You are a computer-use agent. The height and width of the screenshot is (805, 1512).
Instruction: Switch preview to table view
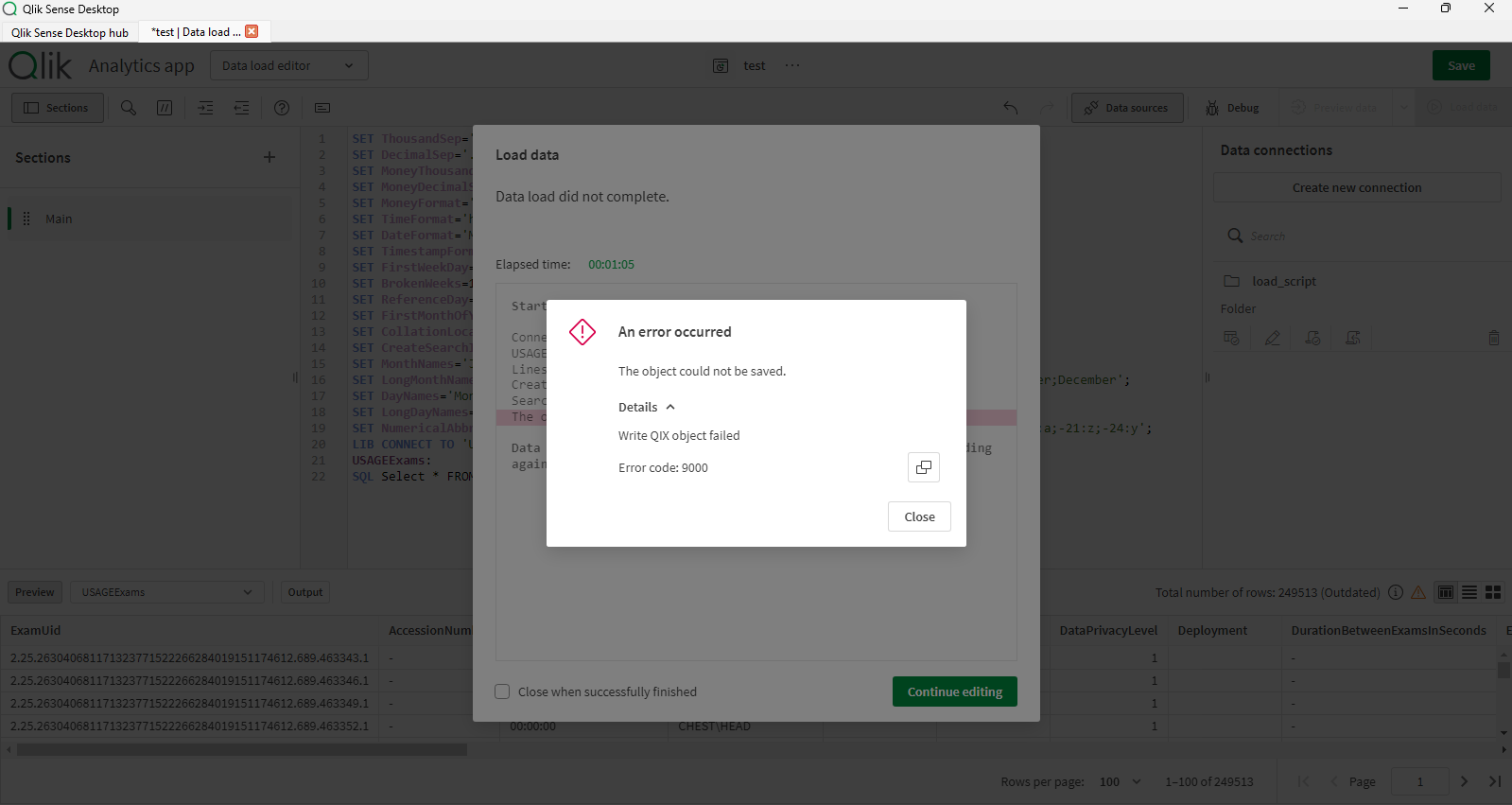click(x=1446, y=592)
